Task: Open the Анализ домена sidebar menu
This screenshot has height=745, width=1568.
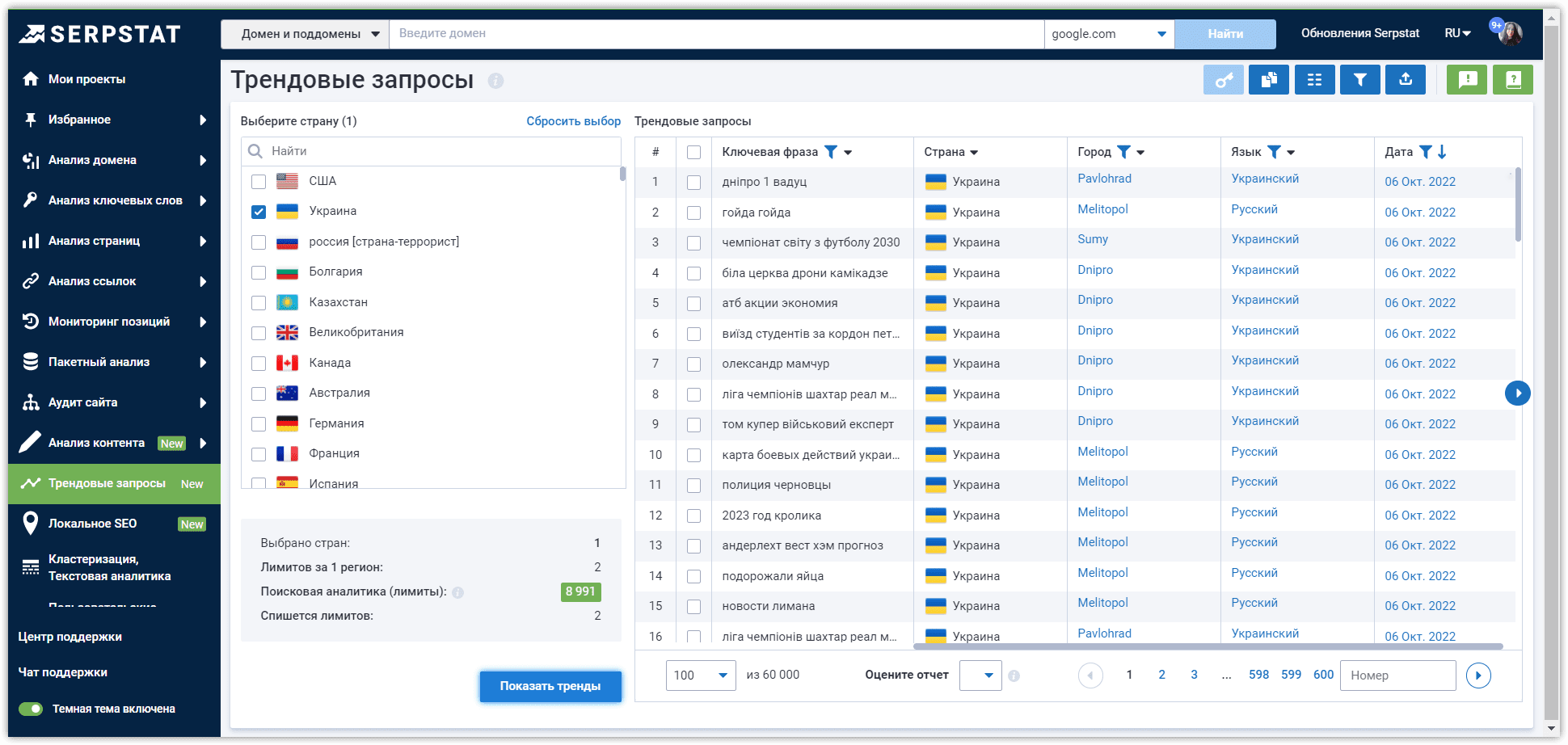Action: 114,160
